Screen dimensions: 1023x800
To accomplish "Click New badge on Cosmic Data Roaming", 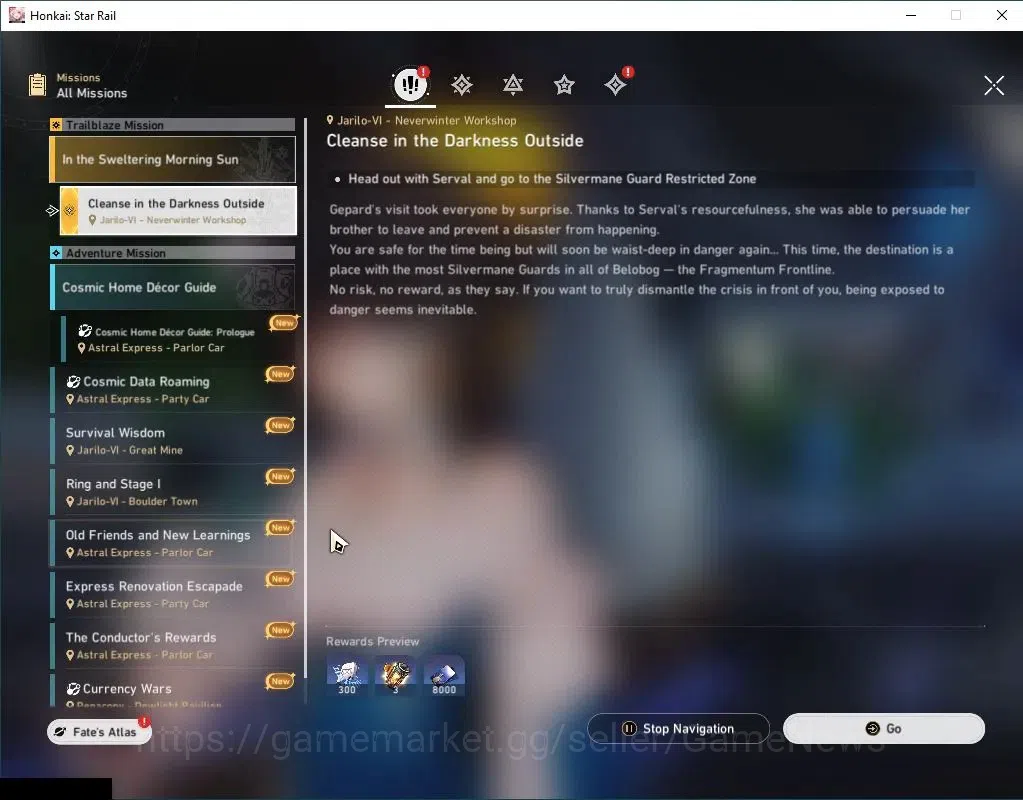I will click(281, 374).
